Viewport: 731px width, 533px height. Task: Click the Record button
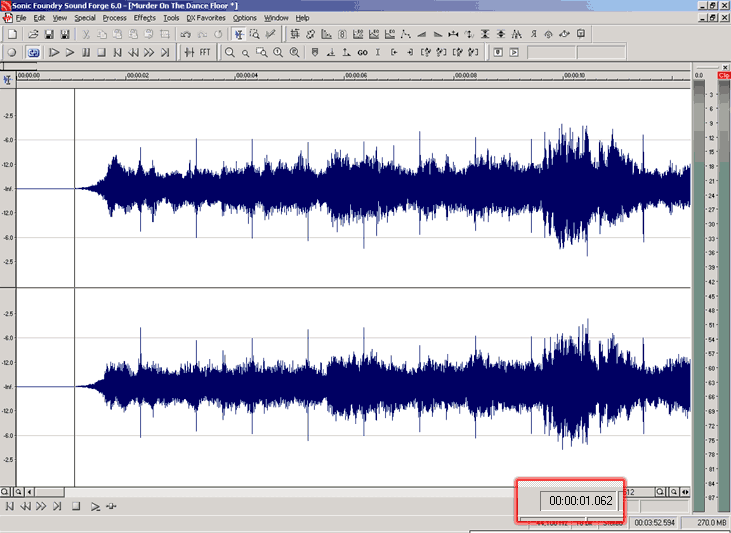coord(13,52)
